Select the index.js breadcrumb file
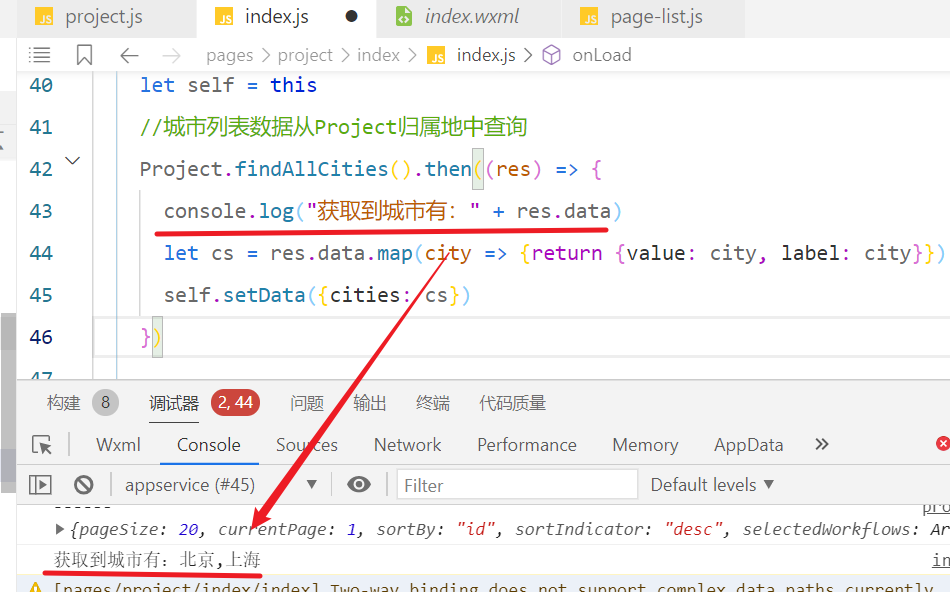Screen dimensions: 950x592 [486, 55]
